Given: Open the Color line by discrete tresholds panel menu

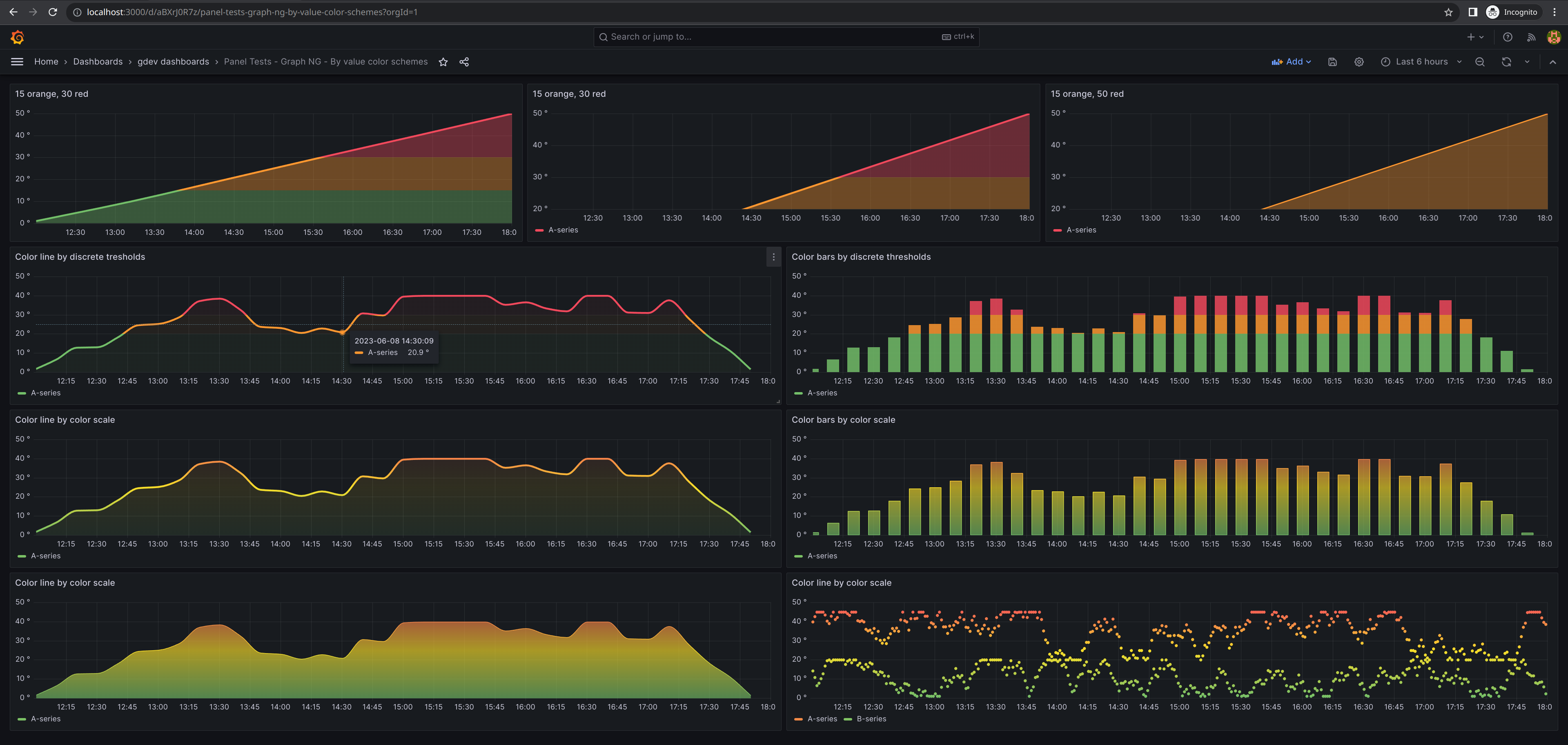Looking at the screenshot, I should pos(773,257).
